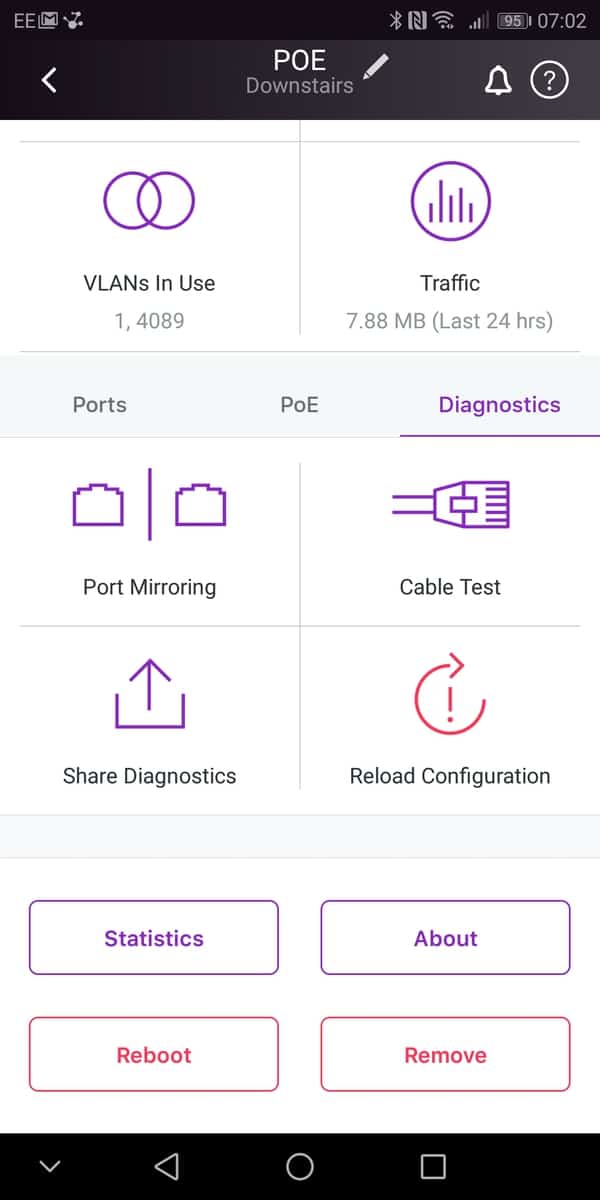Switch to the PoE tab
The image size is (600, 1200).
pyautogui.click(x=299, y=405)
